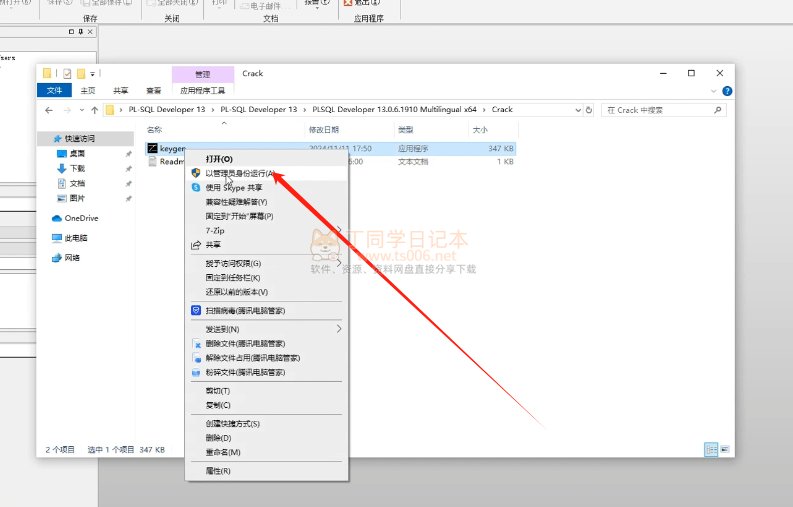
Task: Click the 347 KB size cell
Action: click(x=501, y=148)
